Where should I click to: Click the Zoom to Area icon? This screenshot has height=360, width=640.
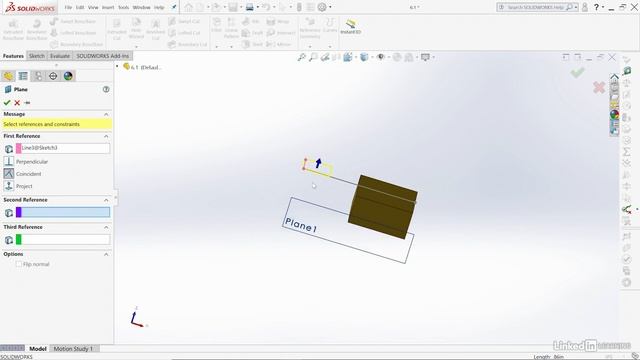tap(313, 57)
